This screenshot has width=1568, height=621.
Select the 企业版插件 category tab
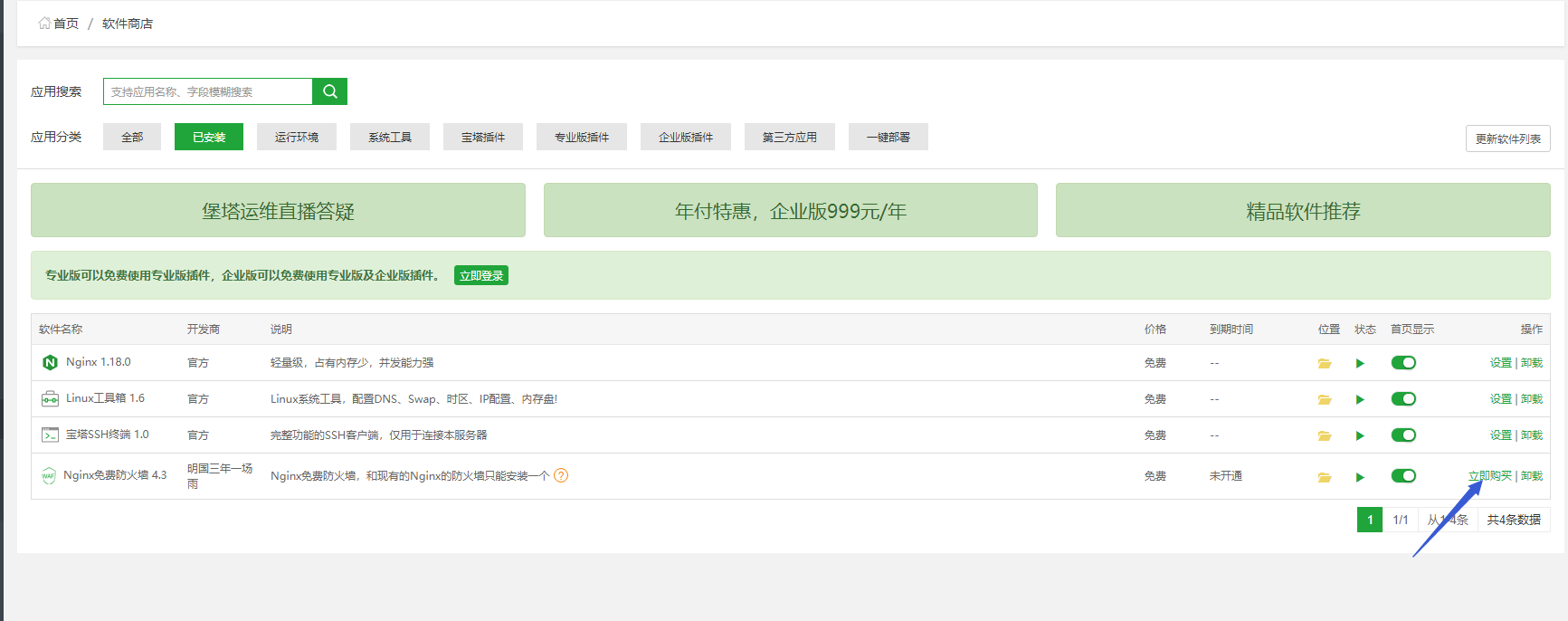(x=686, y=137)
